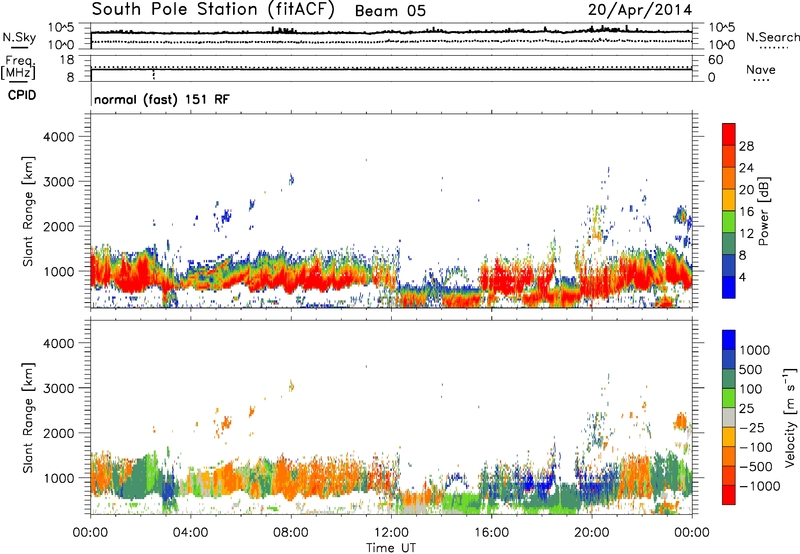
Task: Click the '500' velocity colorbar tick label
Action: pos(751,370)
